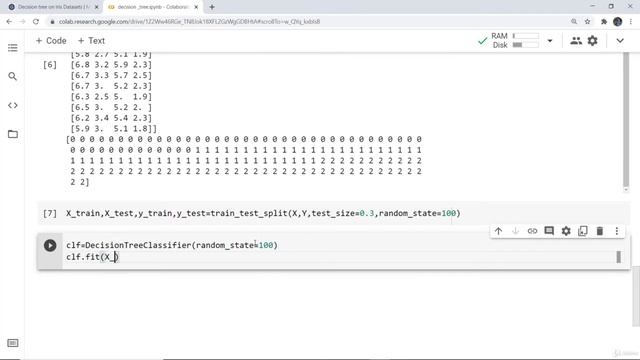Click the output cell [6] execution marker
Screen dimensions: 640x360
(x=50, y=65)
